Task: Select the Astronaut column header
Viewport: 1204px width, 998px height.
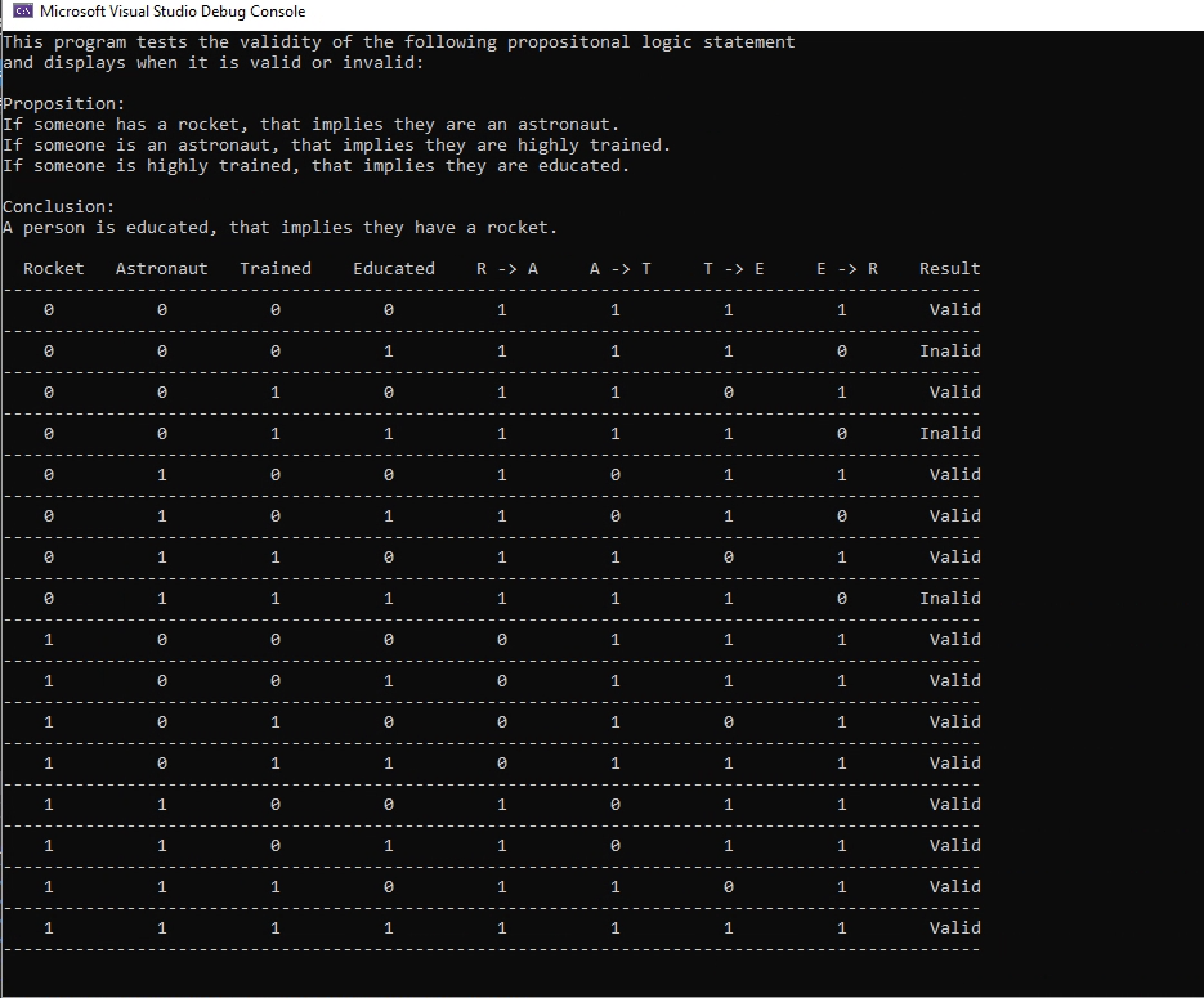Action: coord(162,268)
